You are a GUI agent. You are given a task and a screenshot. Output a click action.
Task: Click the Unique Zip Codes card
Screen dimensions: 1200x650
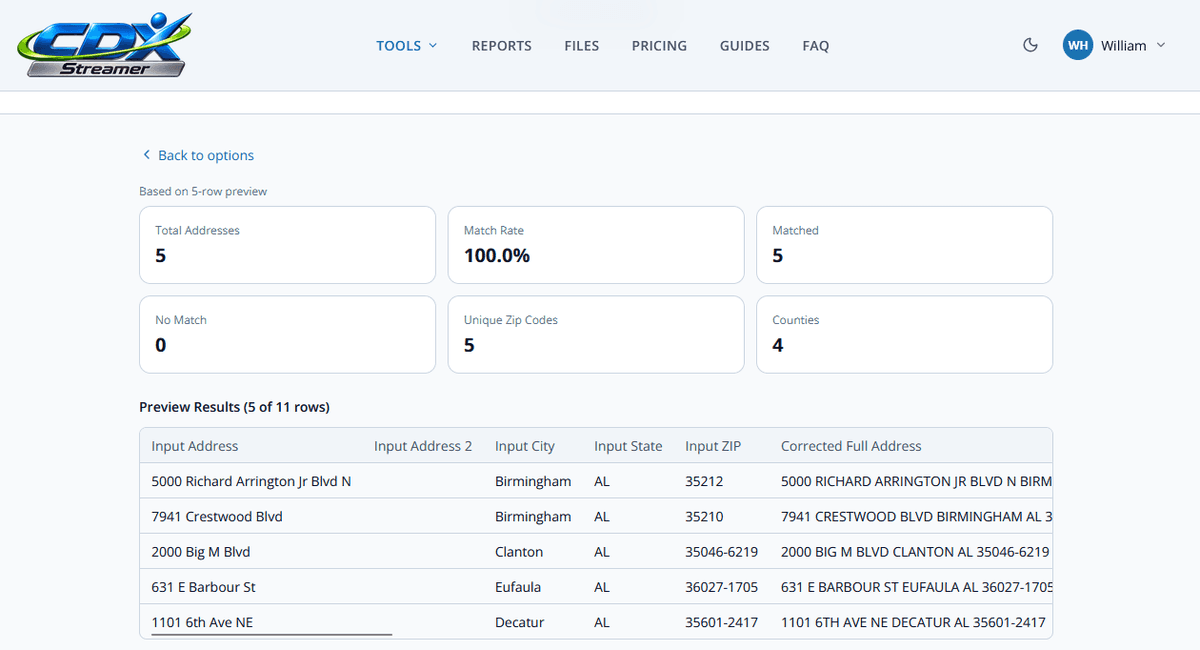(x=596, y=335)
